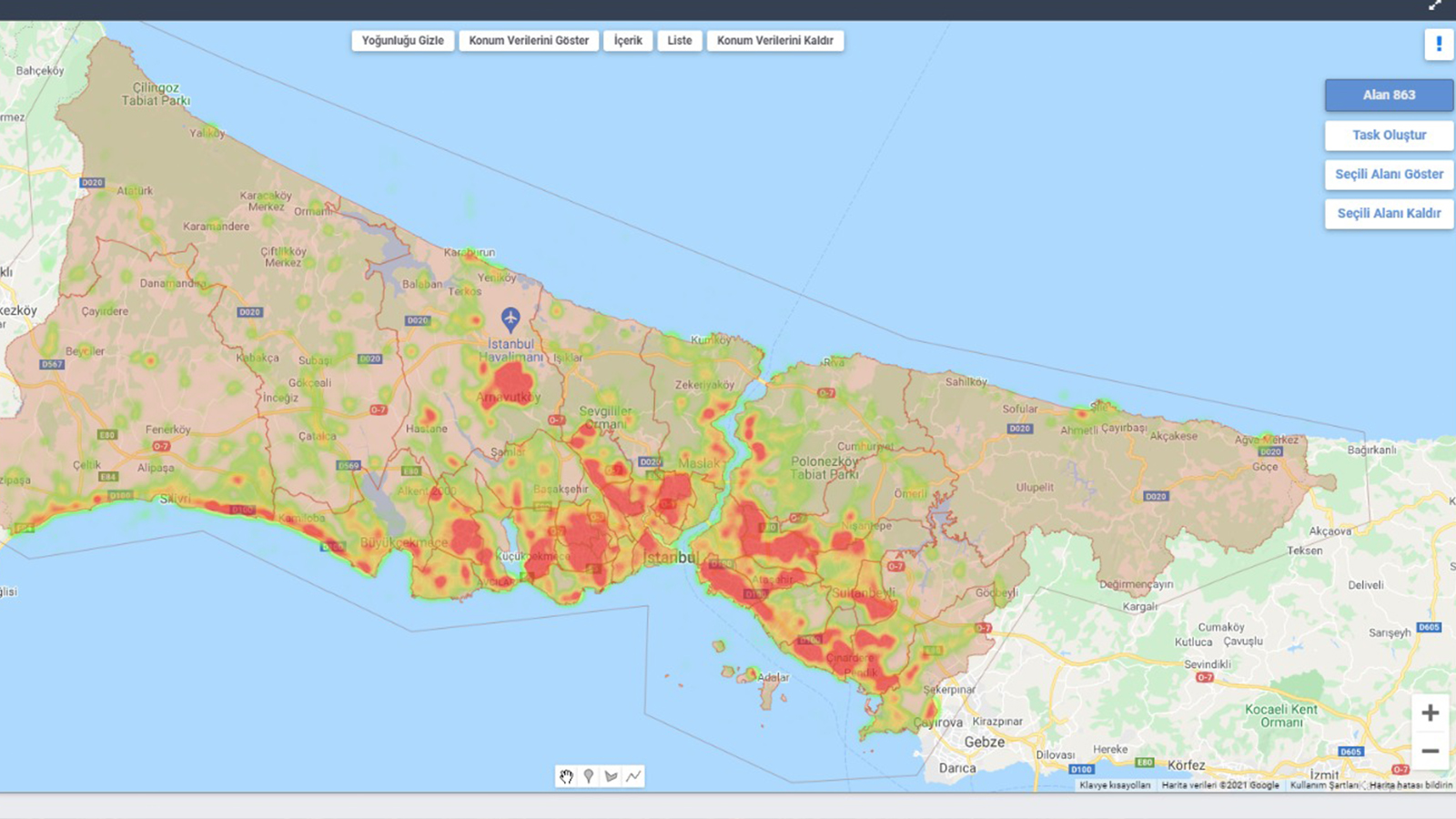Click the Değirmençayırı map label
1456x819 pixels.
[x=1136, y=584]
